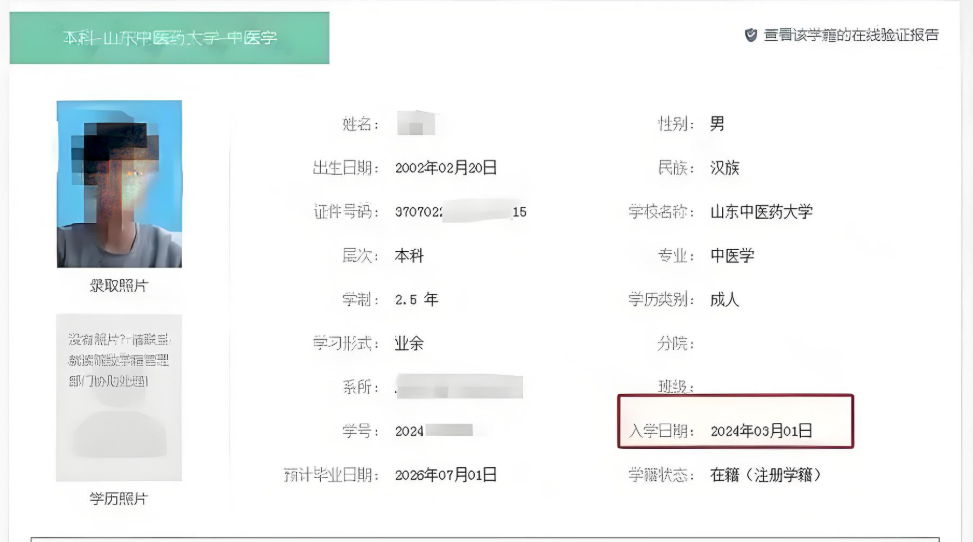The width and height of the screenshot is (973, 542).
Task: Click the 性别 value 男
Action: tap(717, 124)
